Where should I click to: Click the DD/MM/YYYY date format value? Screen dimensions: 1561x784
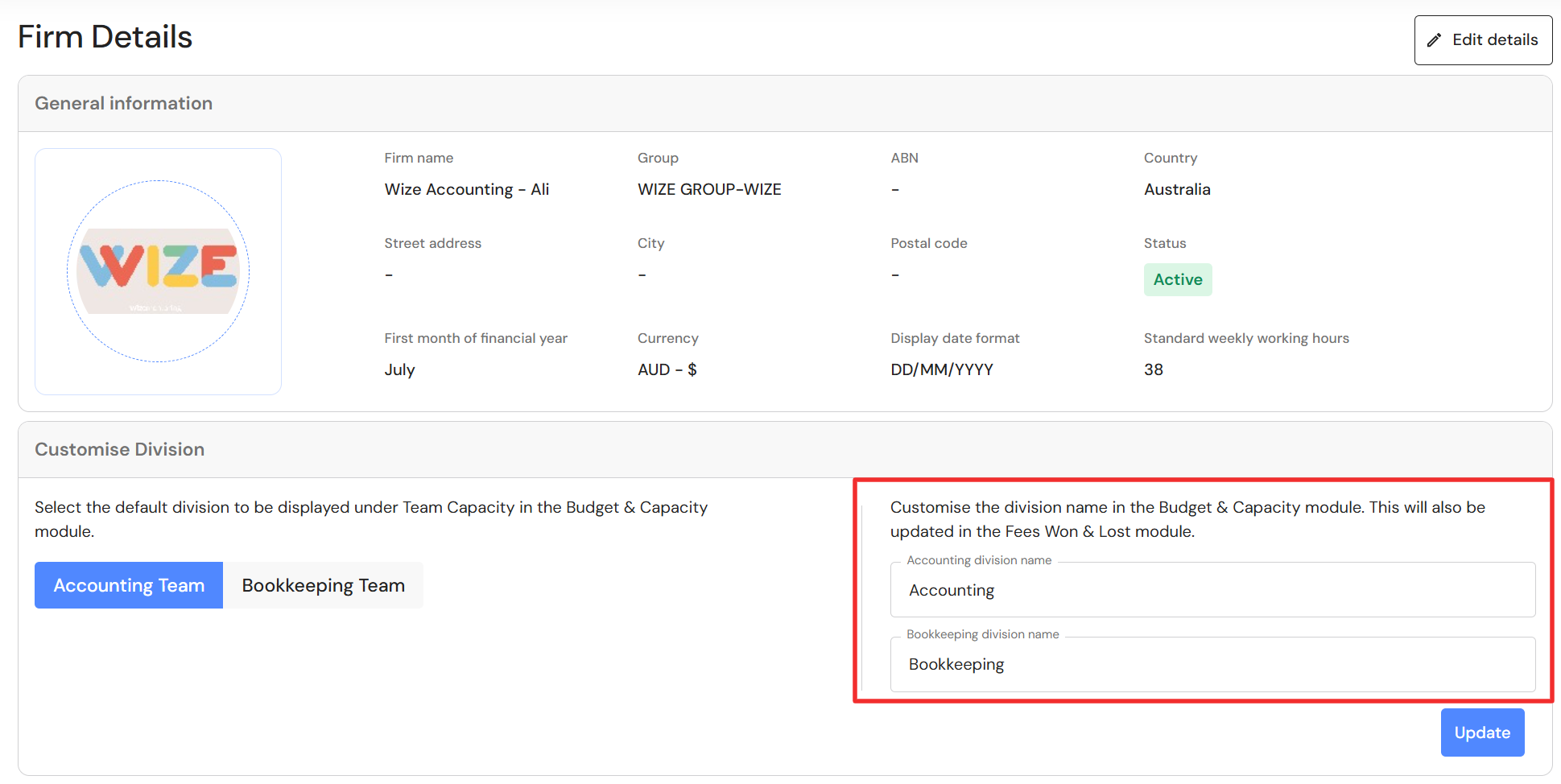[x=941, y=369]
